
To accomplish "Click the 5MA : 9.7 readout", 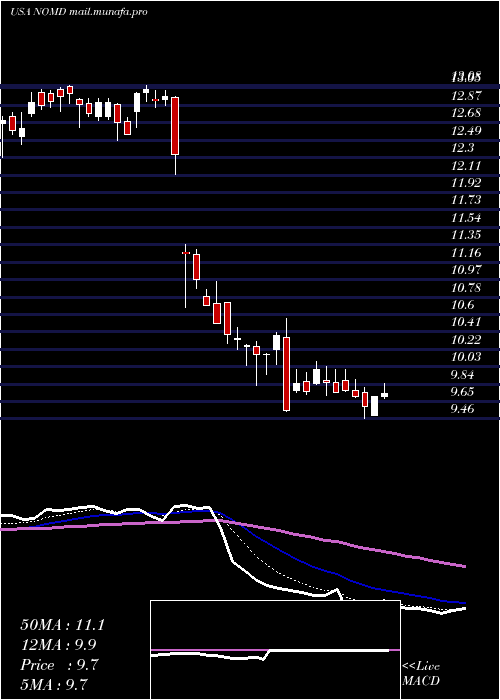I will coord(54,684).
